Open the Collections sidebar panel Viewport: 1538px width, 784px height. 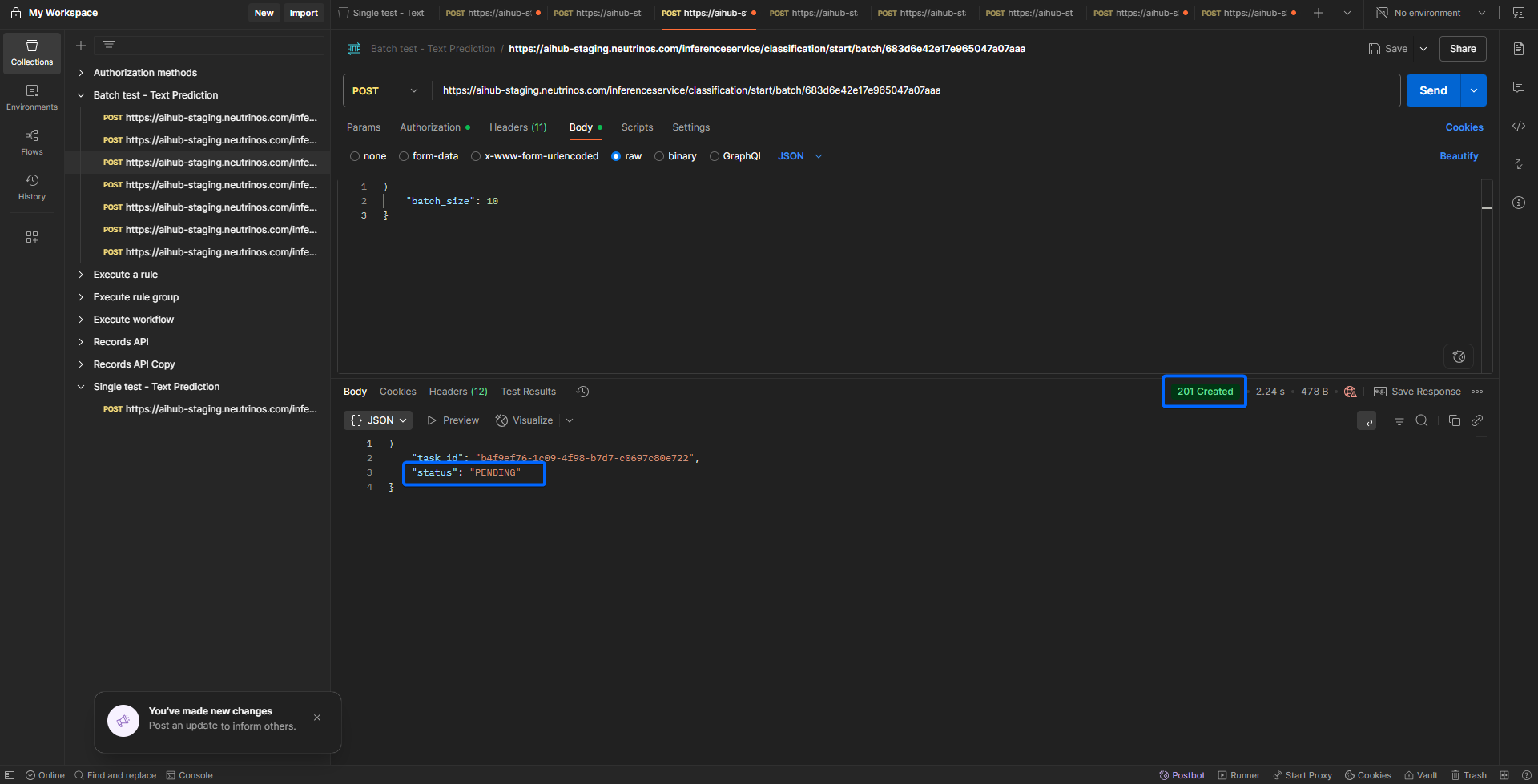tap(32, 53)
